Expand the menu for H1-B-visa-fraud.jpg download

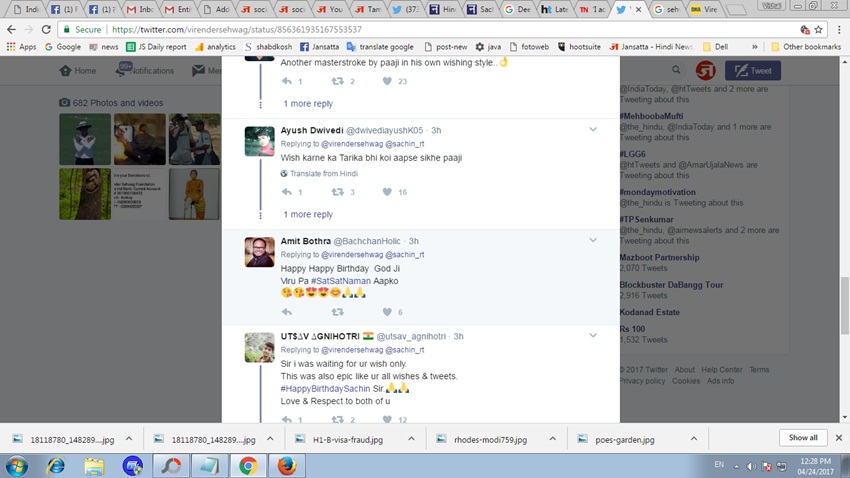coord(411,439)
